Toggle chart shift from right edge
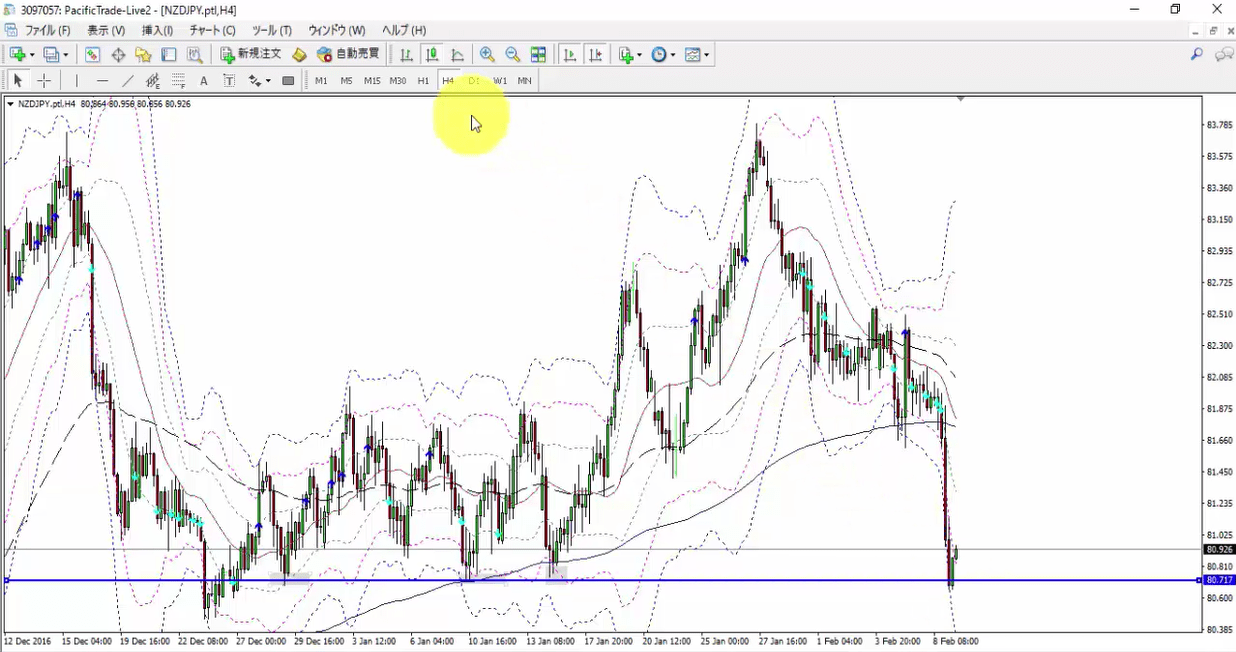The width and height of the screenshot is (1236, 652). click(596, 55)
